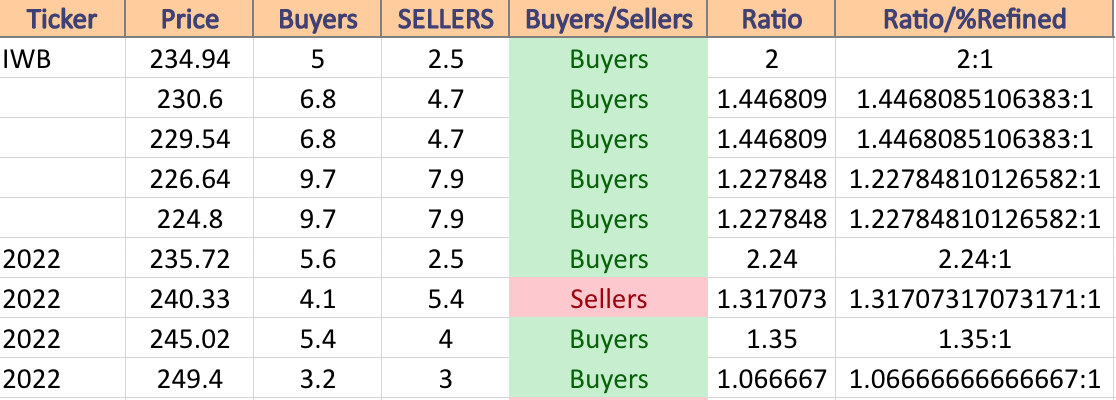Click the SELLERS header cell
Screen dimensions: 1116x400
(x=445, y=19)
